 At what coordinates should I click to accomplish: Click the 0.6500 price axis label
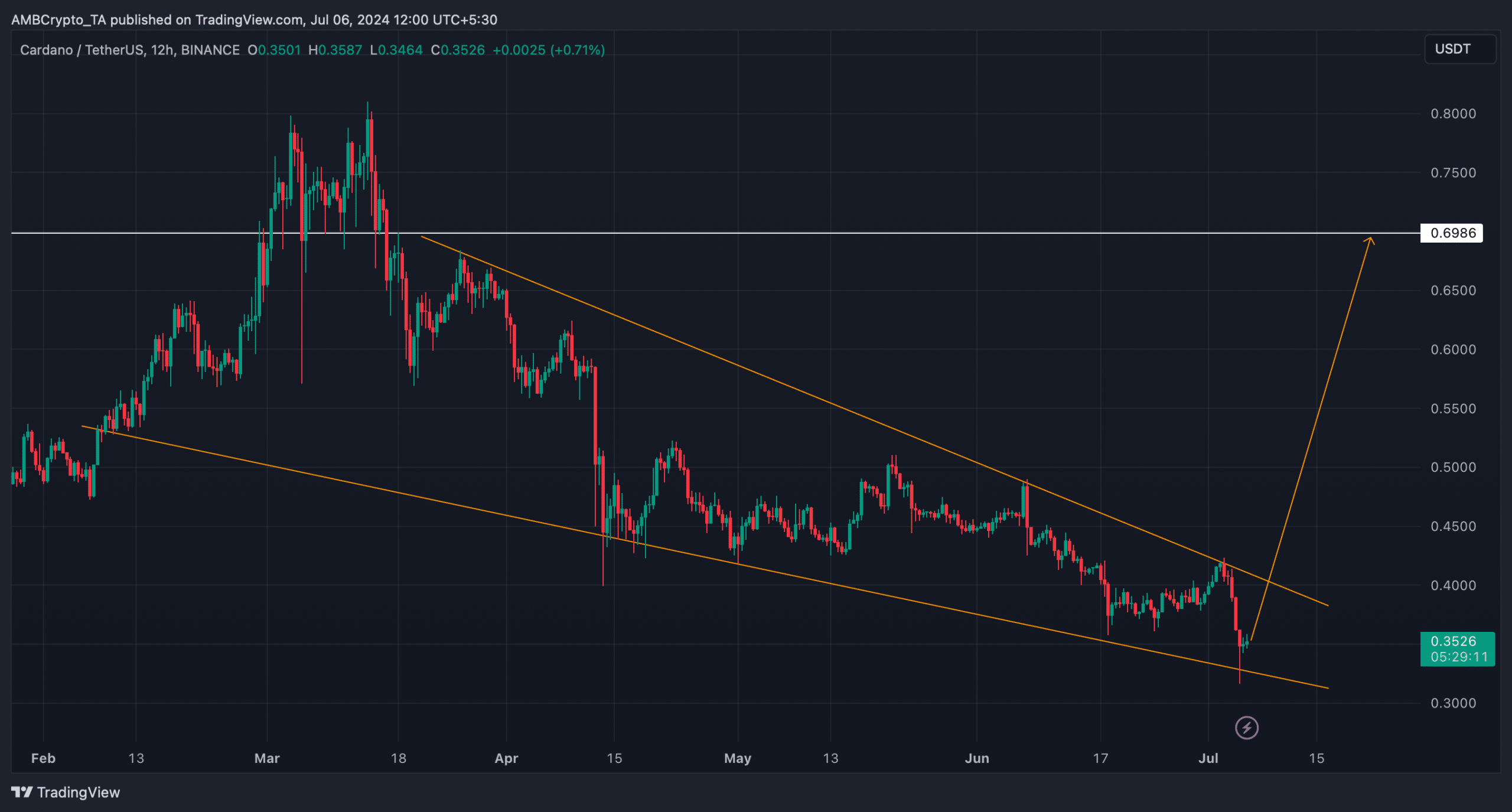coord(1453,291)
